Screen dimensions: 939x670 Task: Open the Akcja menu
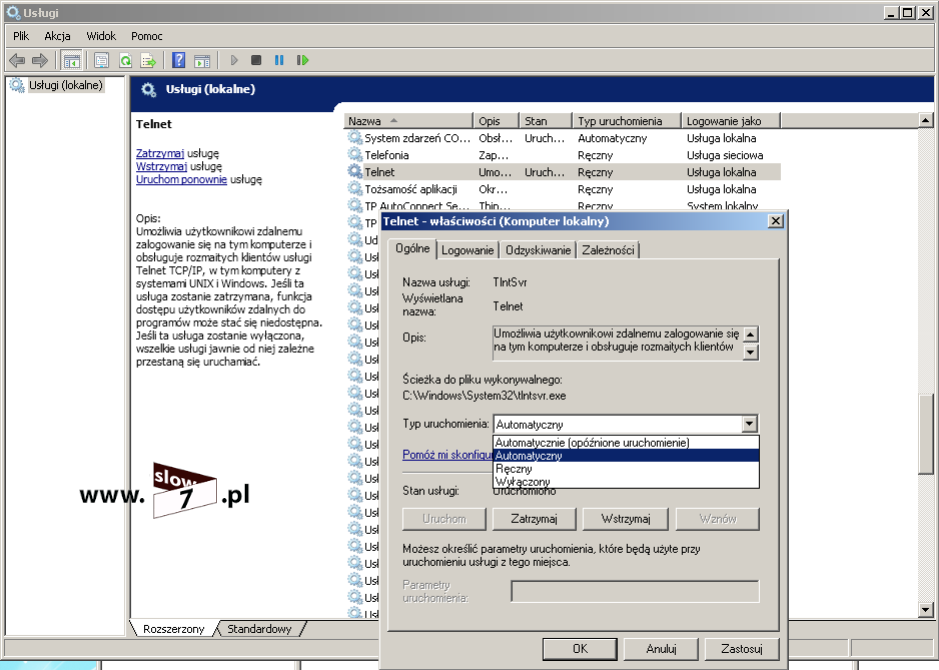coord(57,36)
